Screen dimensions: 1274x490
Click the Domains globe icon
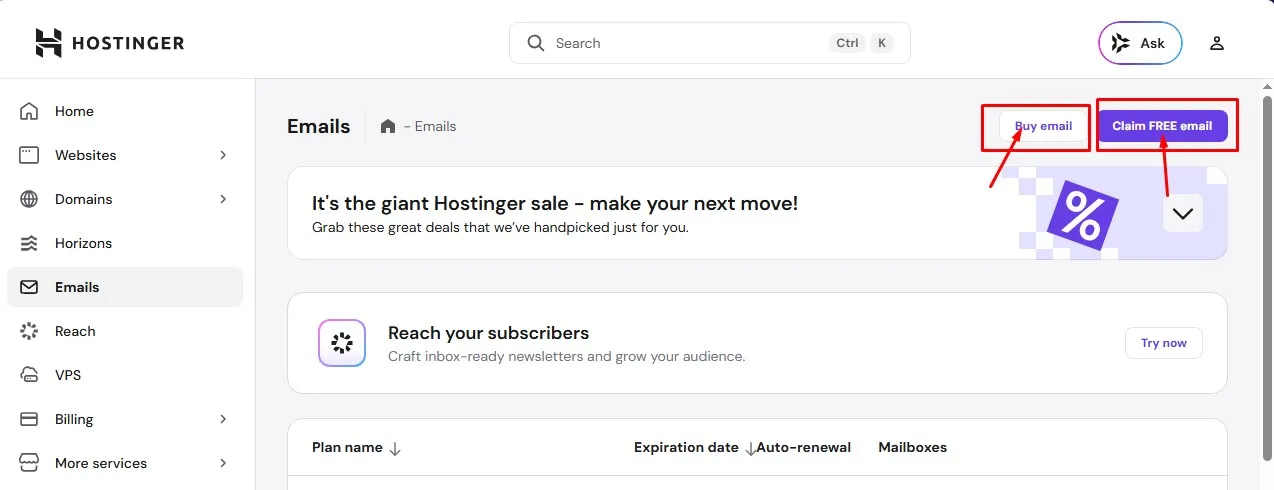(x=29, y=199)
